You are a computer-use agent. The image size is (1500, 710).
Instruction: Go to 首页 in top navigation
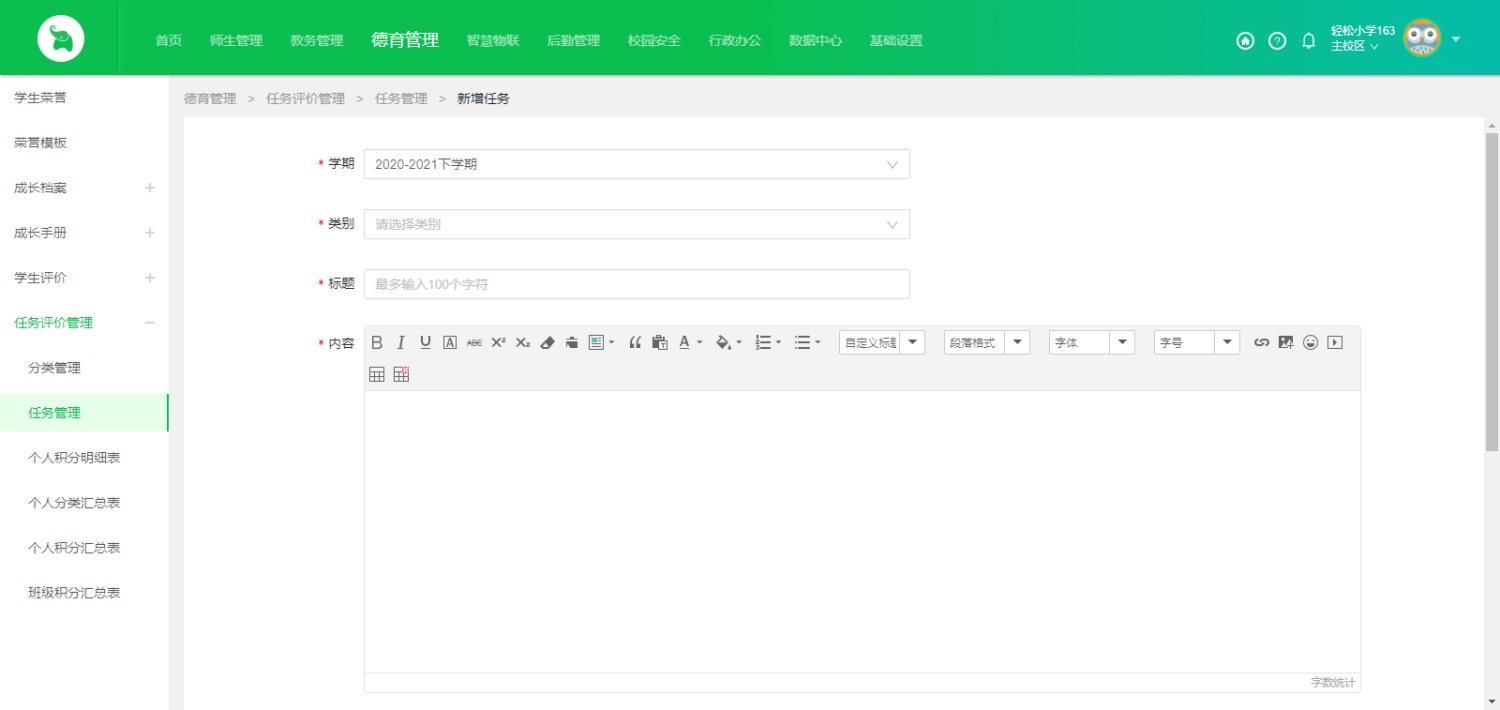click(x=169, y=41)
